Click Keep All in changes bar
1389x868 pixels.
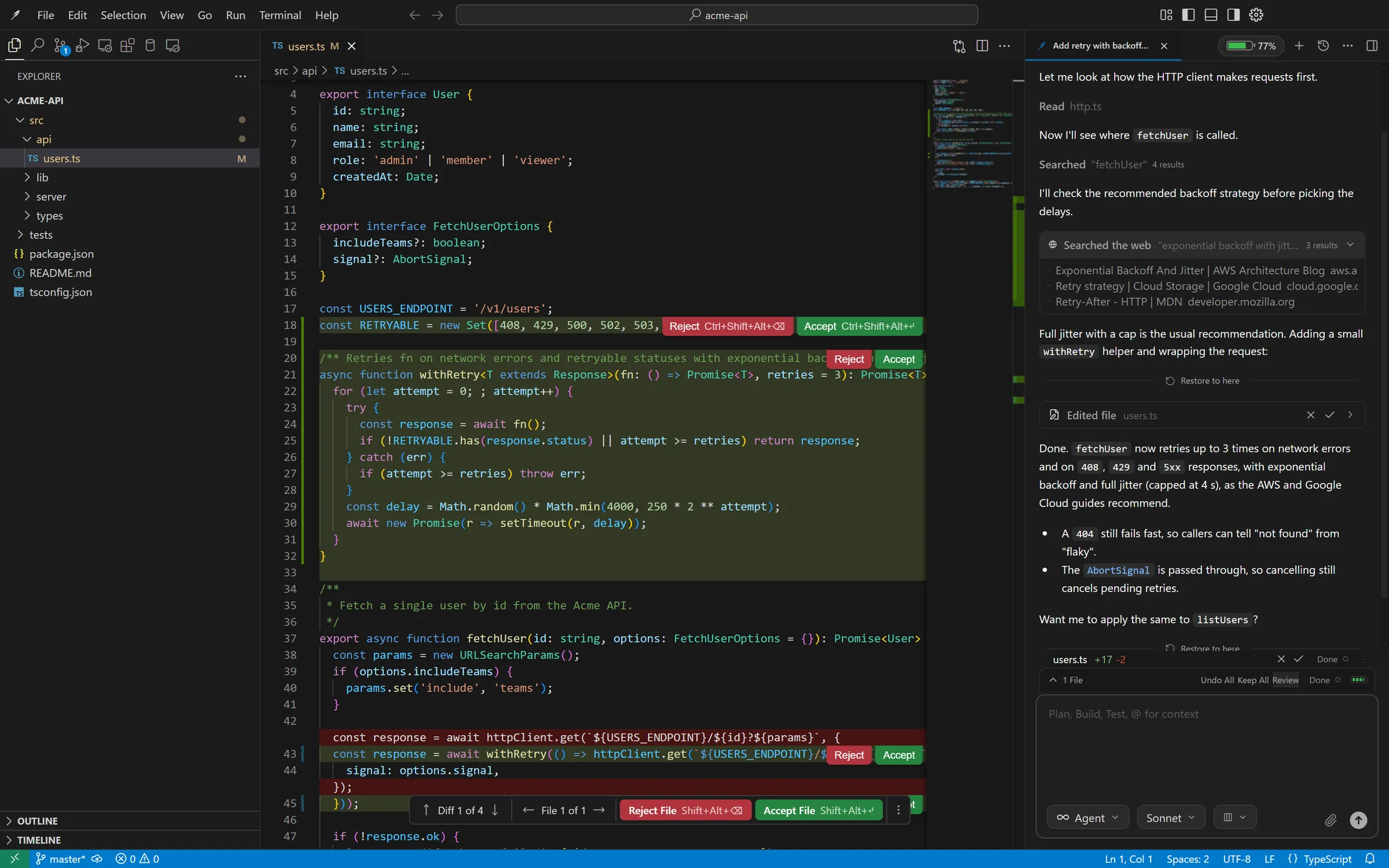point(1252,680)
